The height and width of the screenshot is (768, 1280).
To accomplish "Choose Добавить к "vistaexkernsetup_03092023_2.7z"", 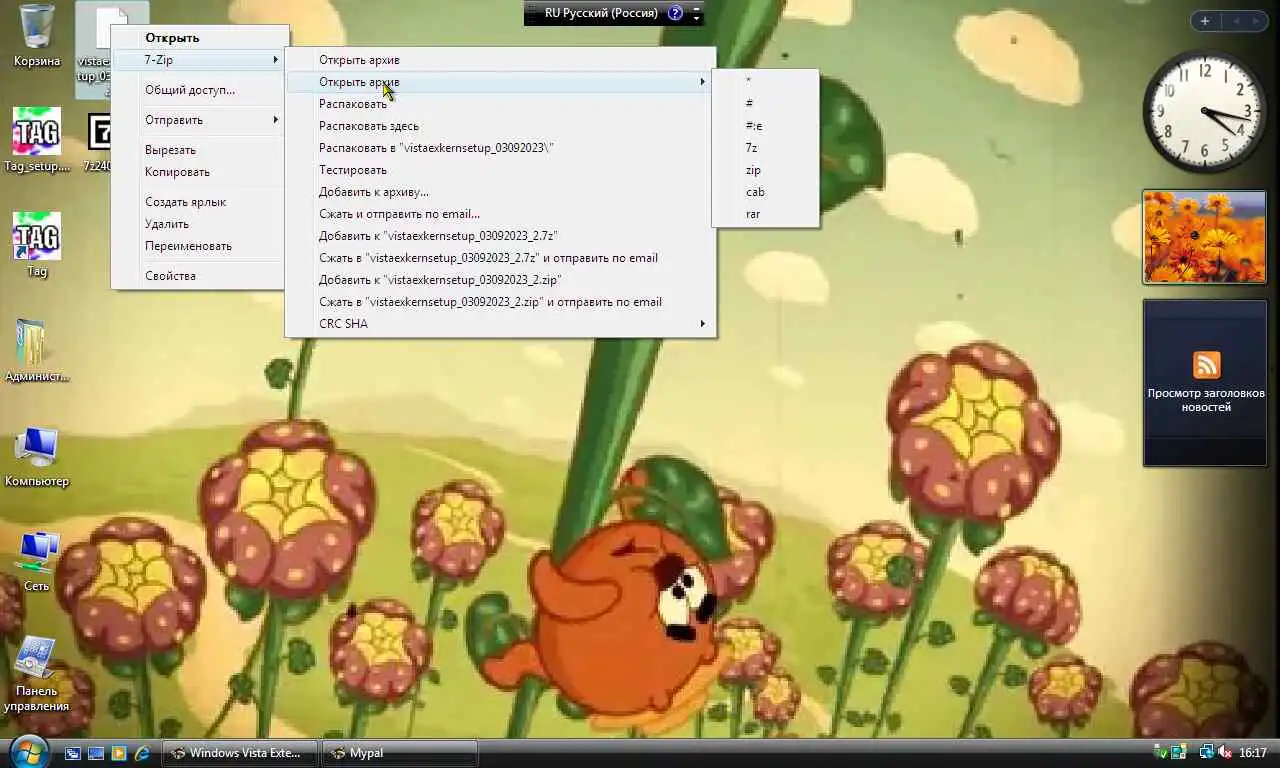I will [x=501, y=236].
